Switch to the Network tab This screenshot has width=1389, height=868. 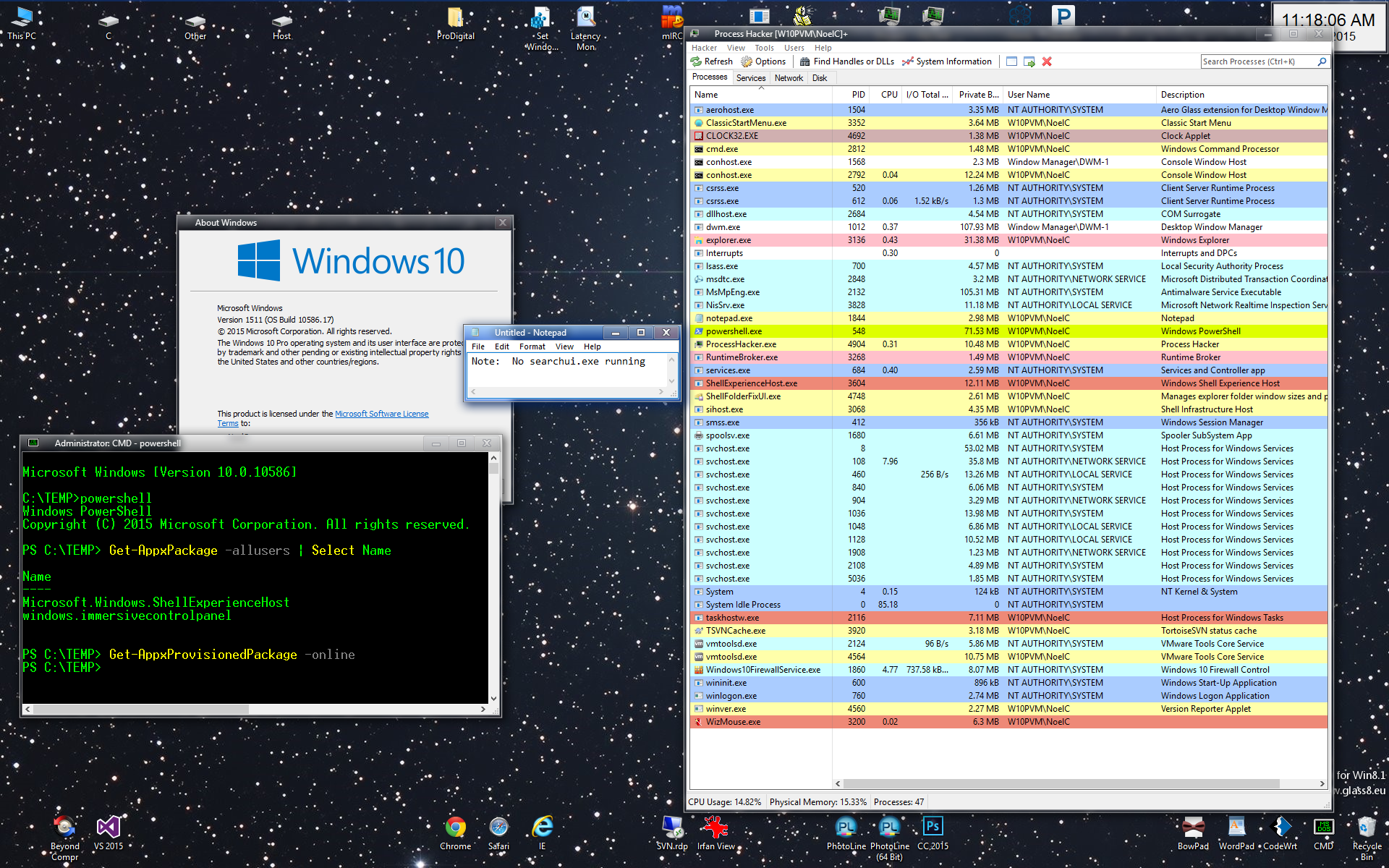click(789, 78)
